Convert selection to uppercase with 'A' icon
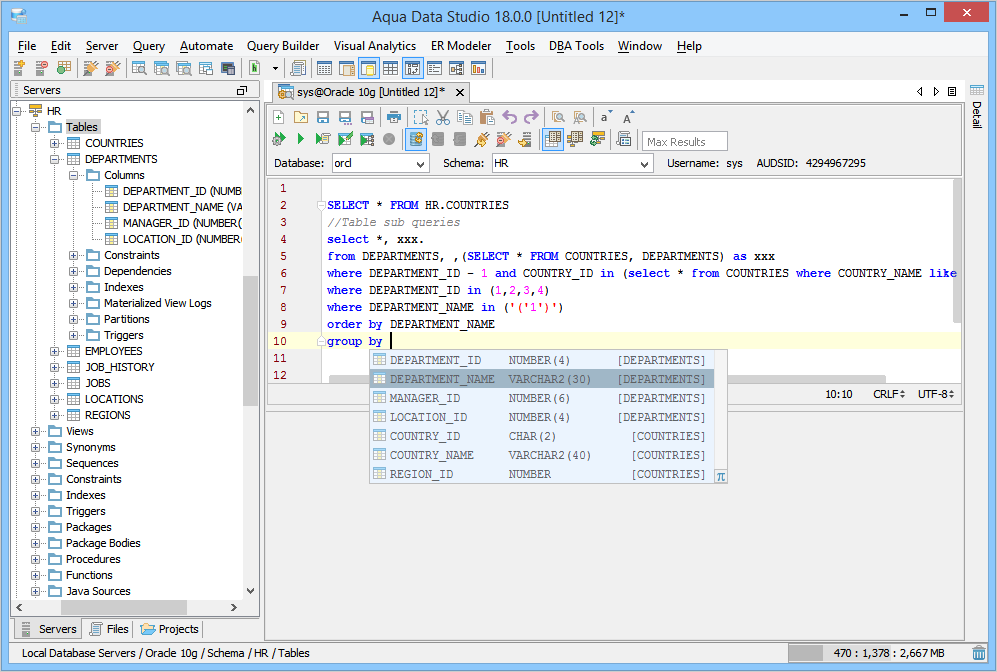 point(628,117)
